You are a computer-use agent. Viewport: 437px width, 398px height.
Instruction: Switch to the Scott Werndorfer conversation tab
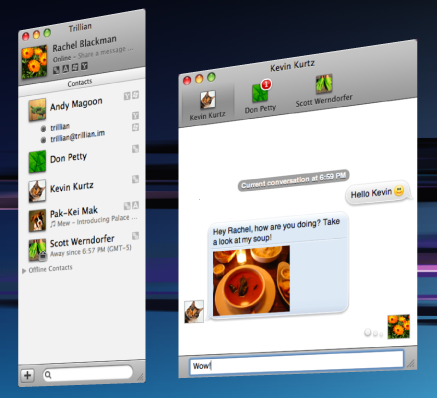pos(324,91)
